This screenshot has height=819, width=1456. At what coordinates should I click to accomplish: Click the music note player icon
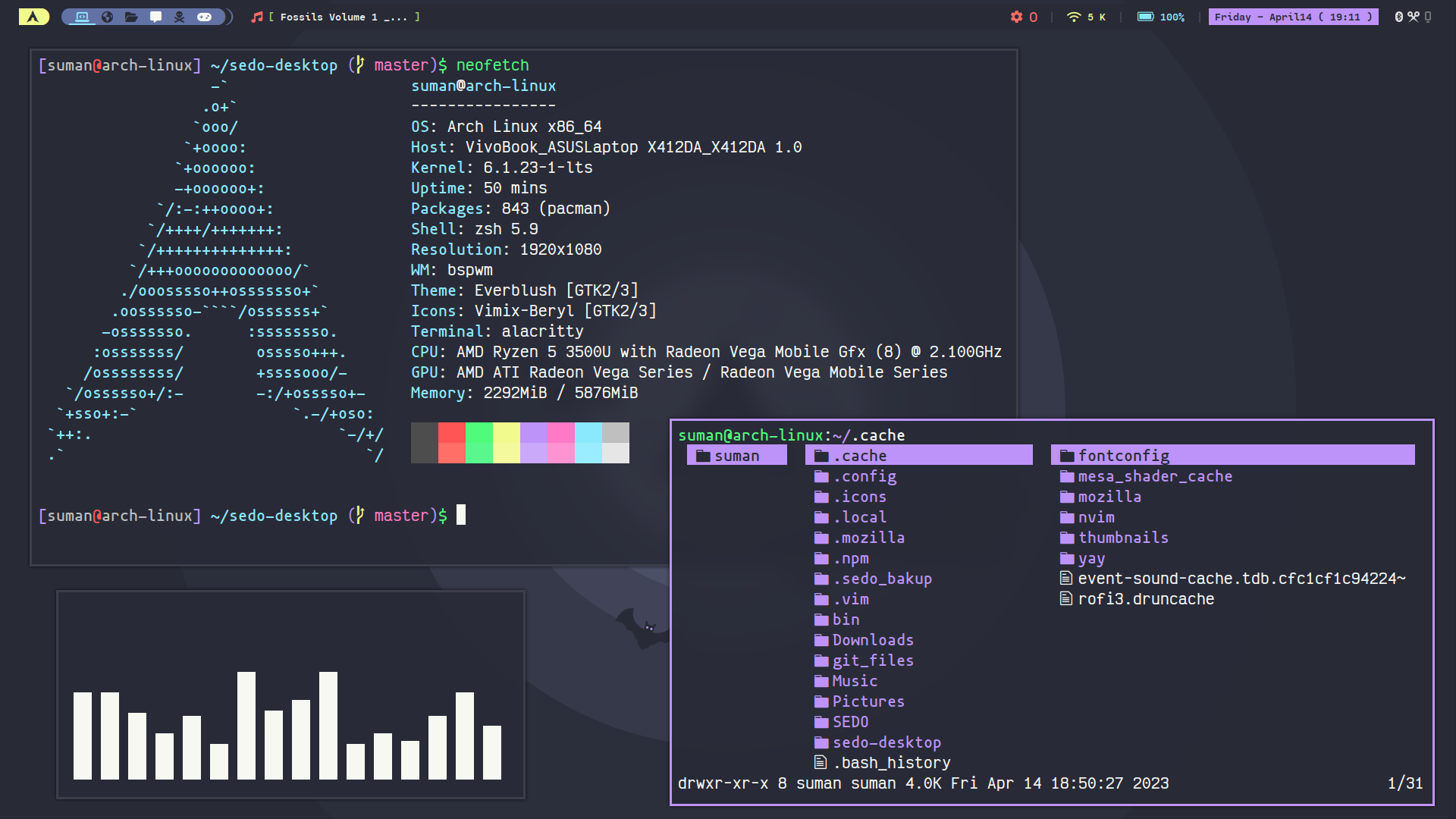click(257, 17)
